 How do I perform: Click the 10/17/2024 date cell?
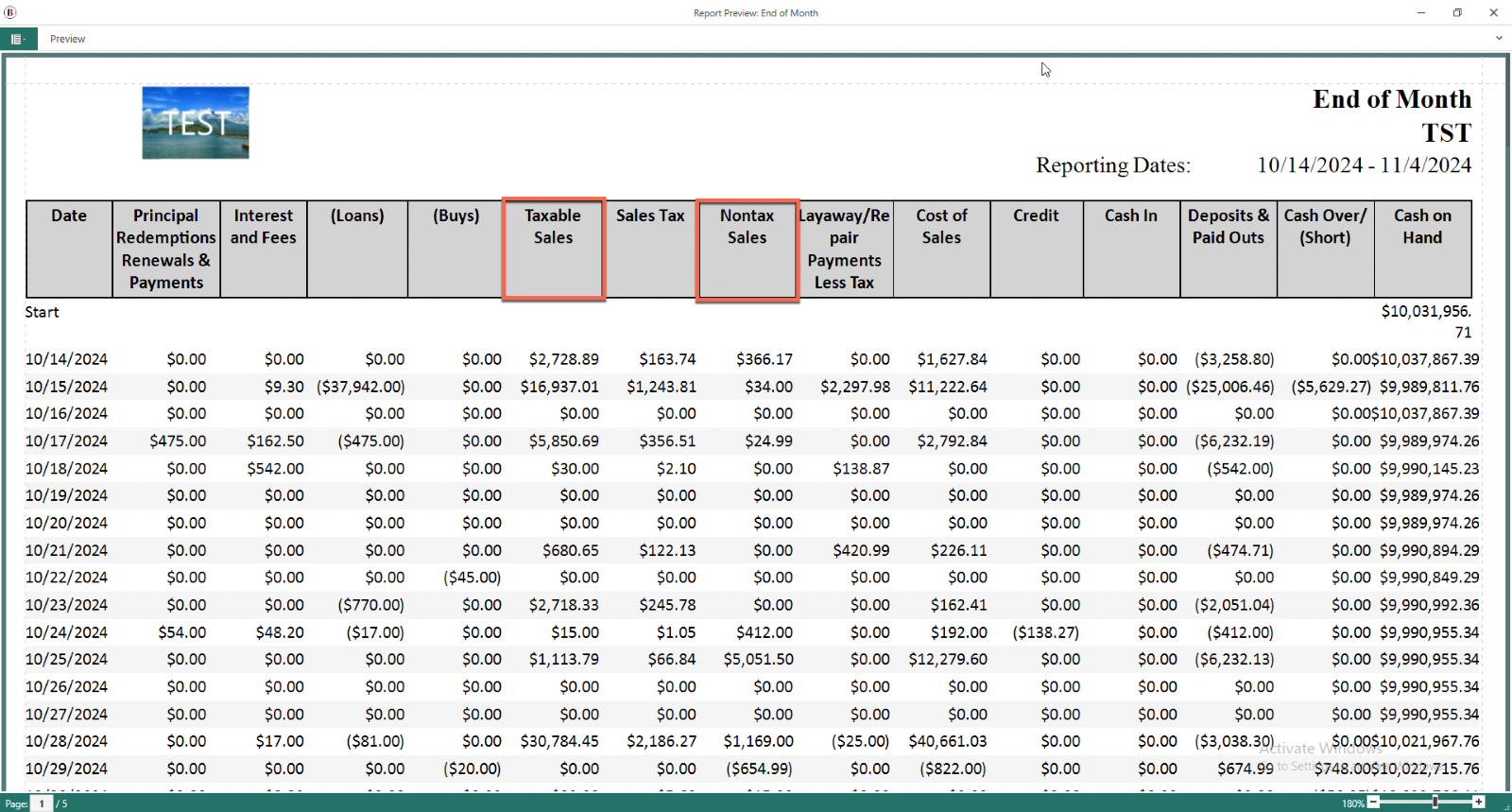pyautogui.click(x=66, y=441)
